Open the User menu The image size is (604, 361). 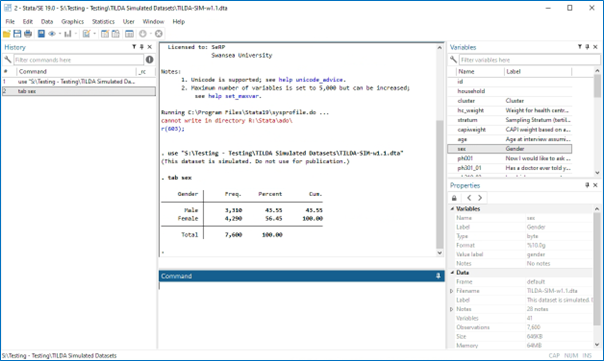pos(128,22)
